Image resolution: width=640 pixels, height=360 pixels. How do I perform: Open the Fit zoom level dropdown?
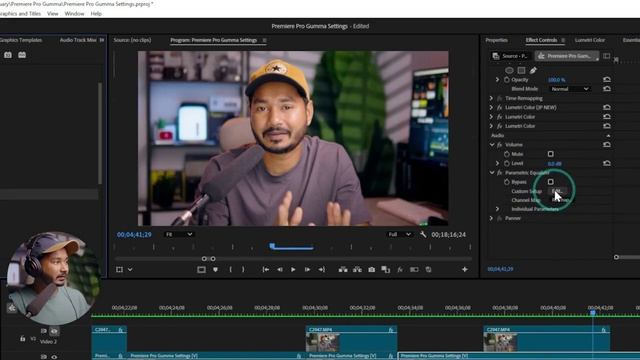click(x=179, y=234)
